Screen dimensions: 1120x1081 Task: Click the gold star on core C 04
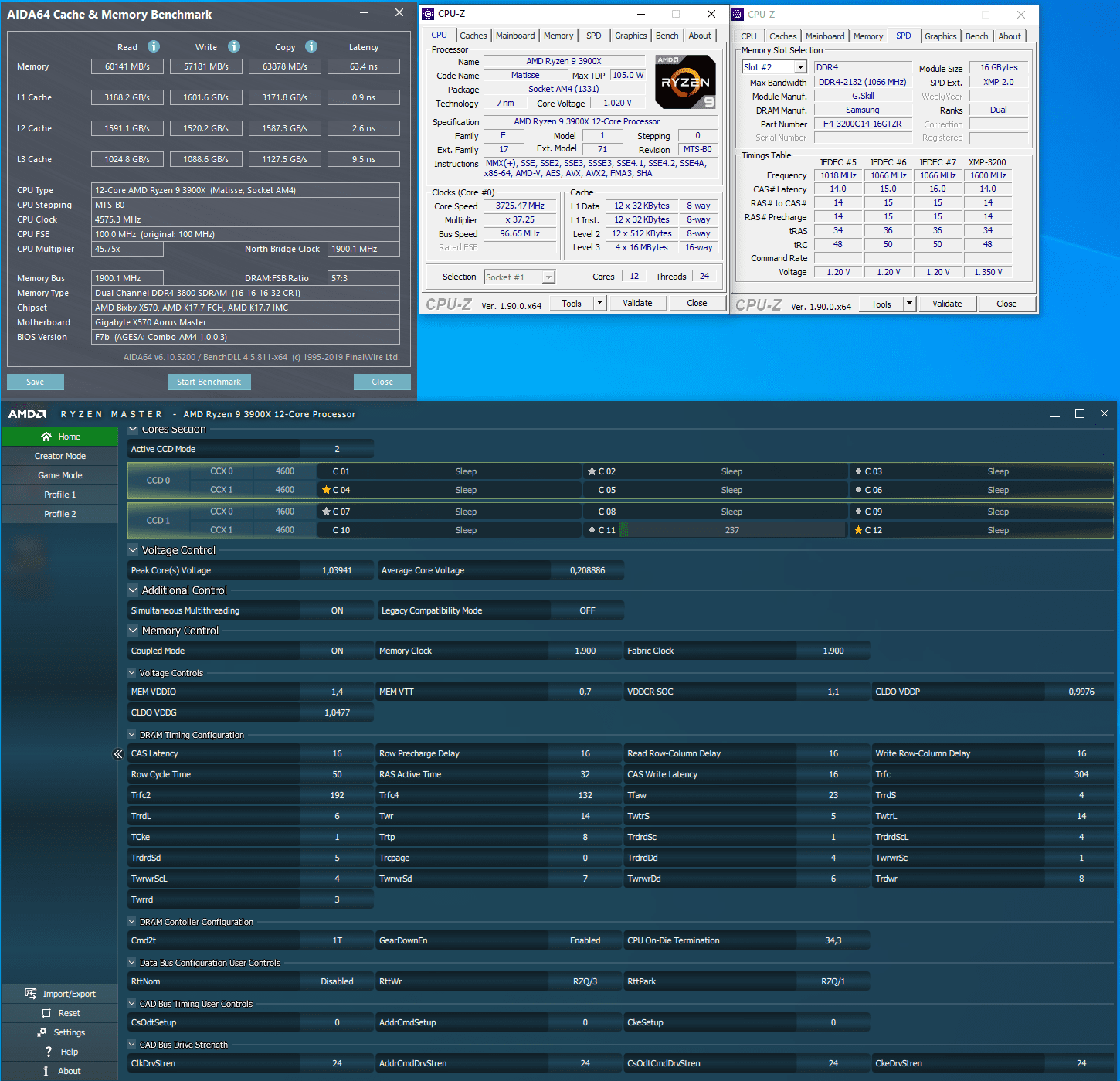(326, 490)
